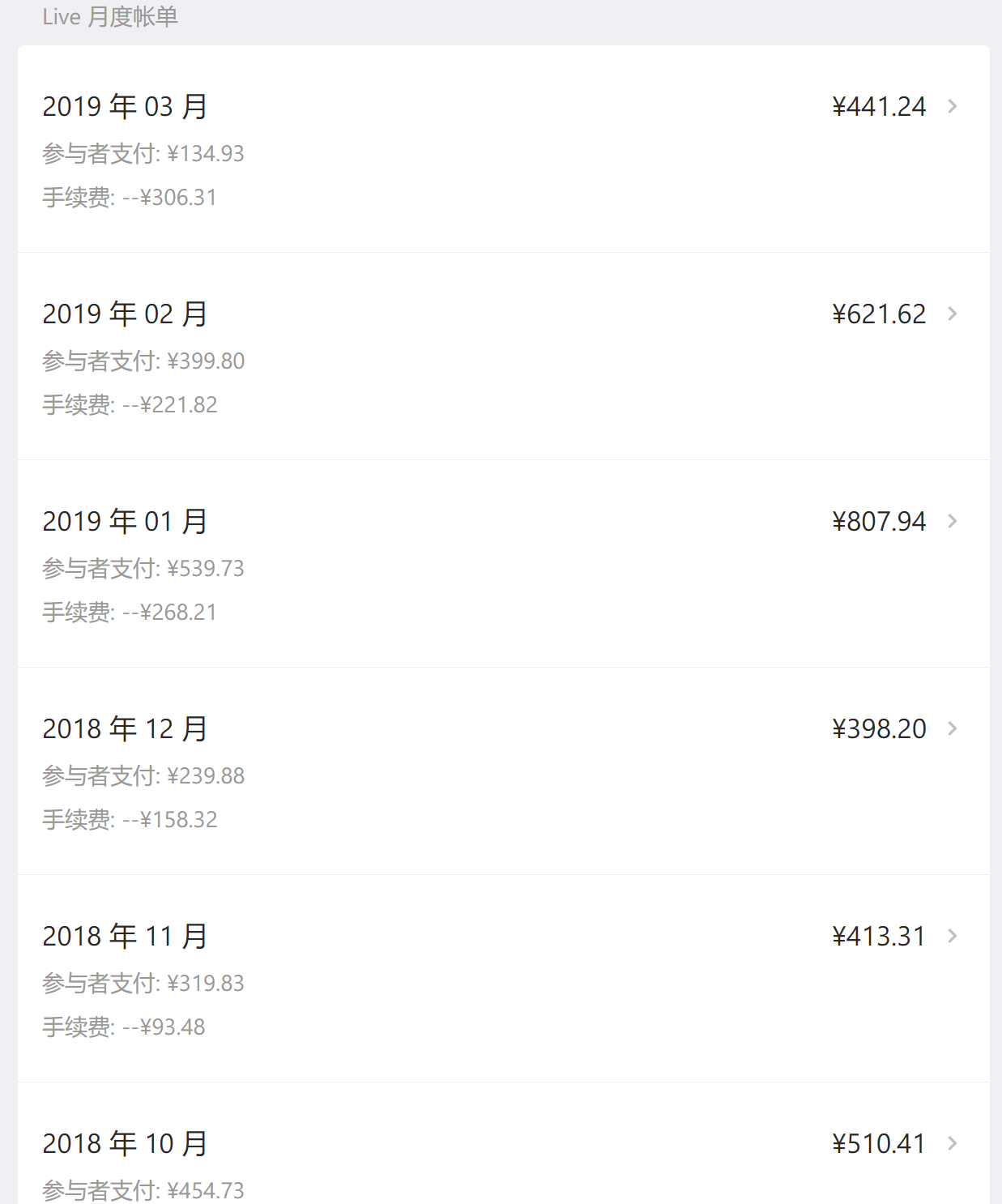
Task: Expand the 2019年03月 bill chevron
Action: pos(953,106)
